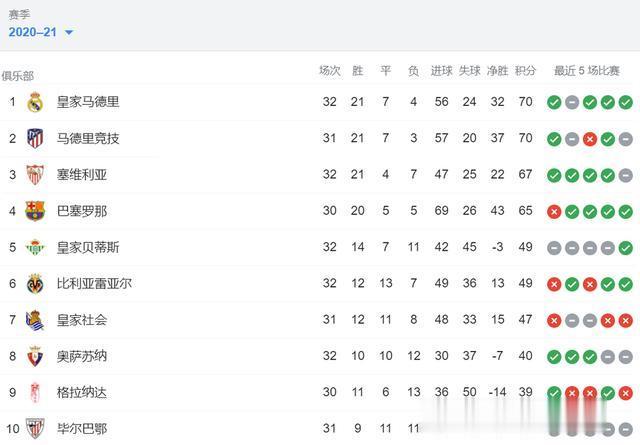Open the 2020–21 season dropdown
The image size is (640, 445).
[x=41, y=32]
